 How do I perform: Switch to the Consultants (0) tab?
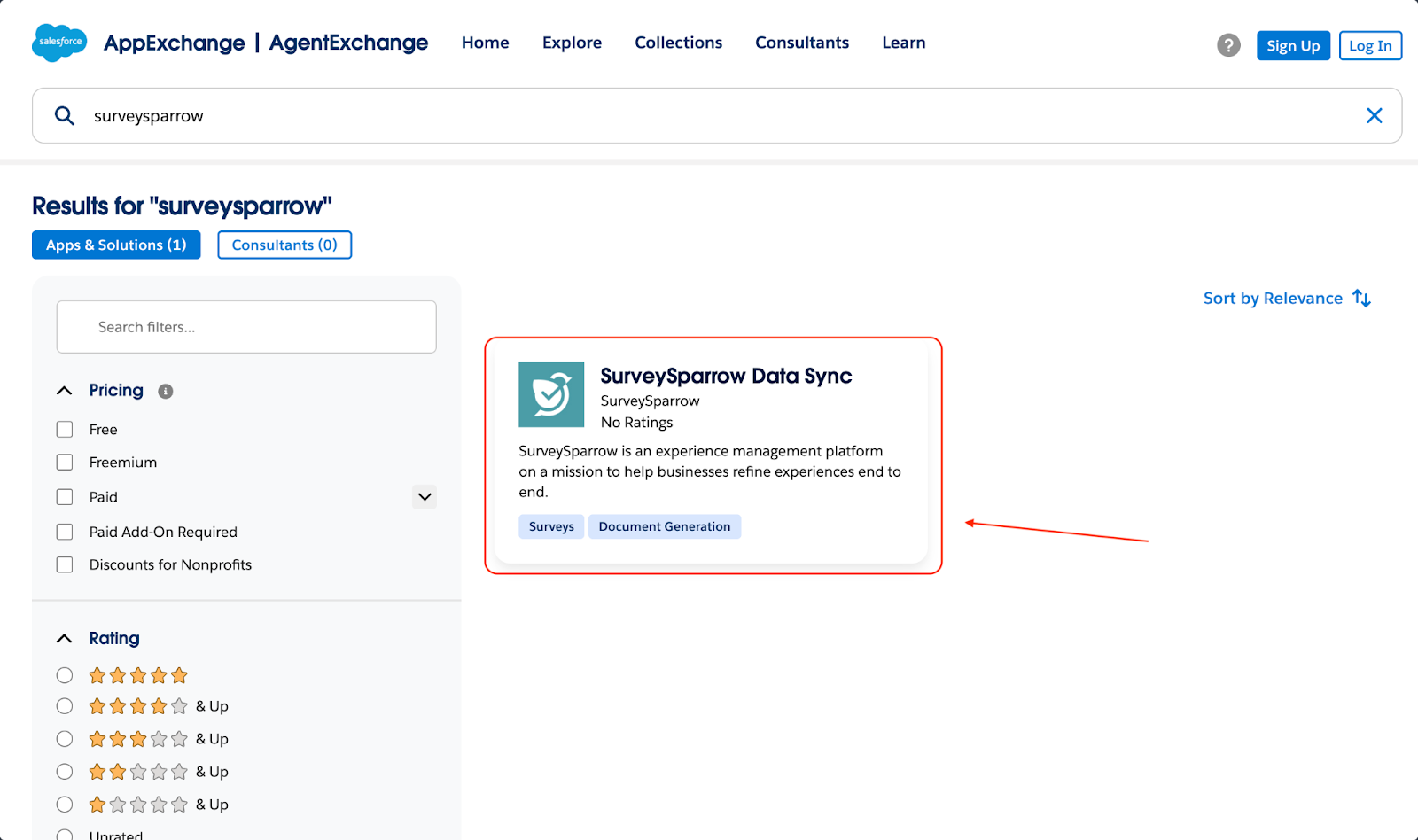284,245
